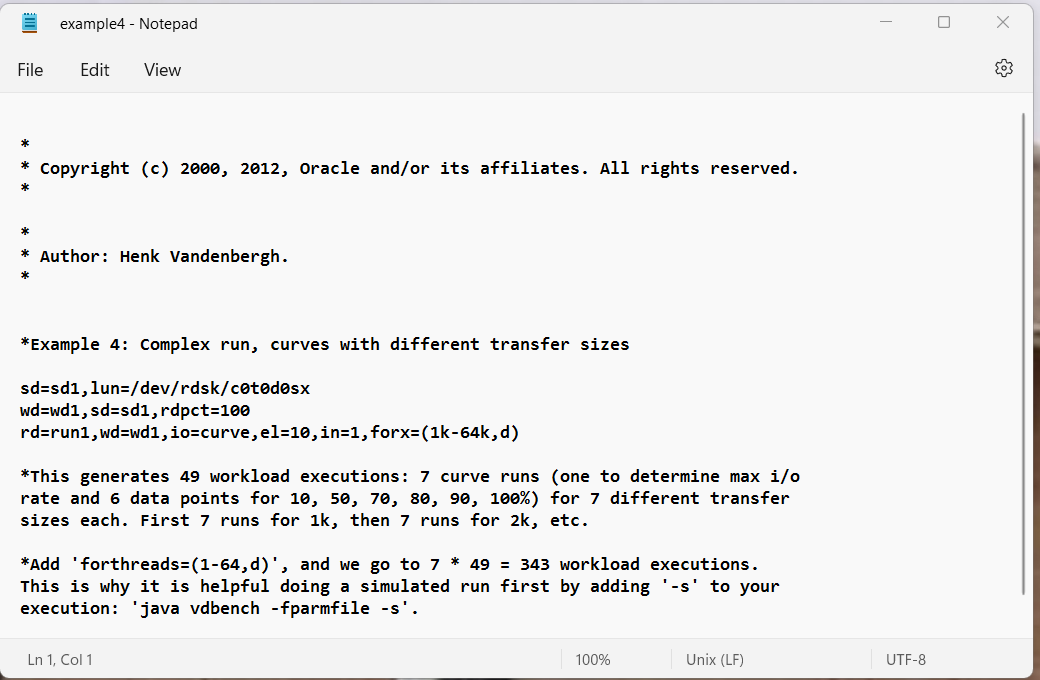Open Notepad settings gear icon
The image size is (1040, 680).
[x=1004, y=68]
